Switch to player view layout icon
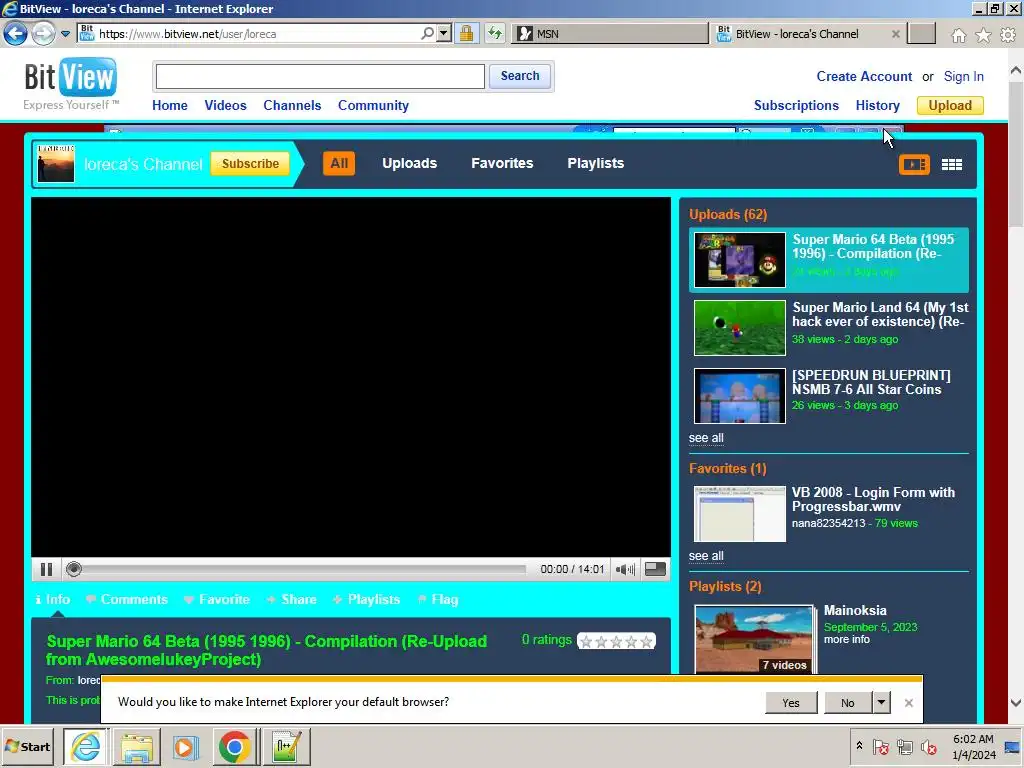 [914, 165]
